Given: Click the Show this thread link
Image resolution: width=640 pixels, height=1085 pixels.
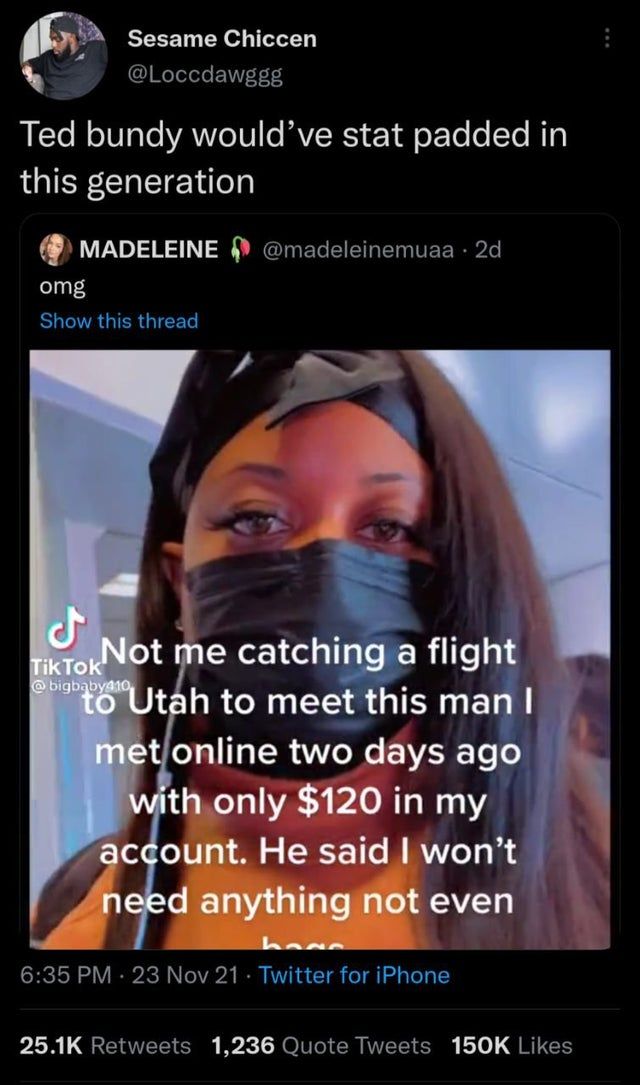Looking at the screenshot, I should coord(119,320).
